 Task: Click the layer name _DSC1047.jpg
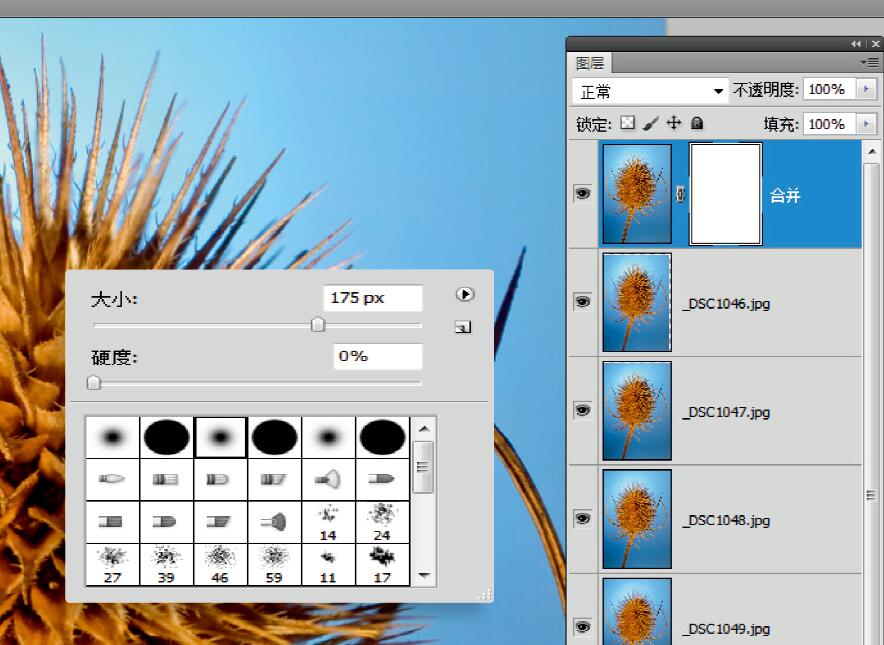[726, 412]
